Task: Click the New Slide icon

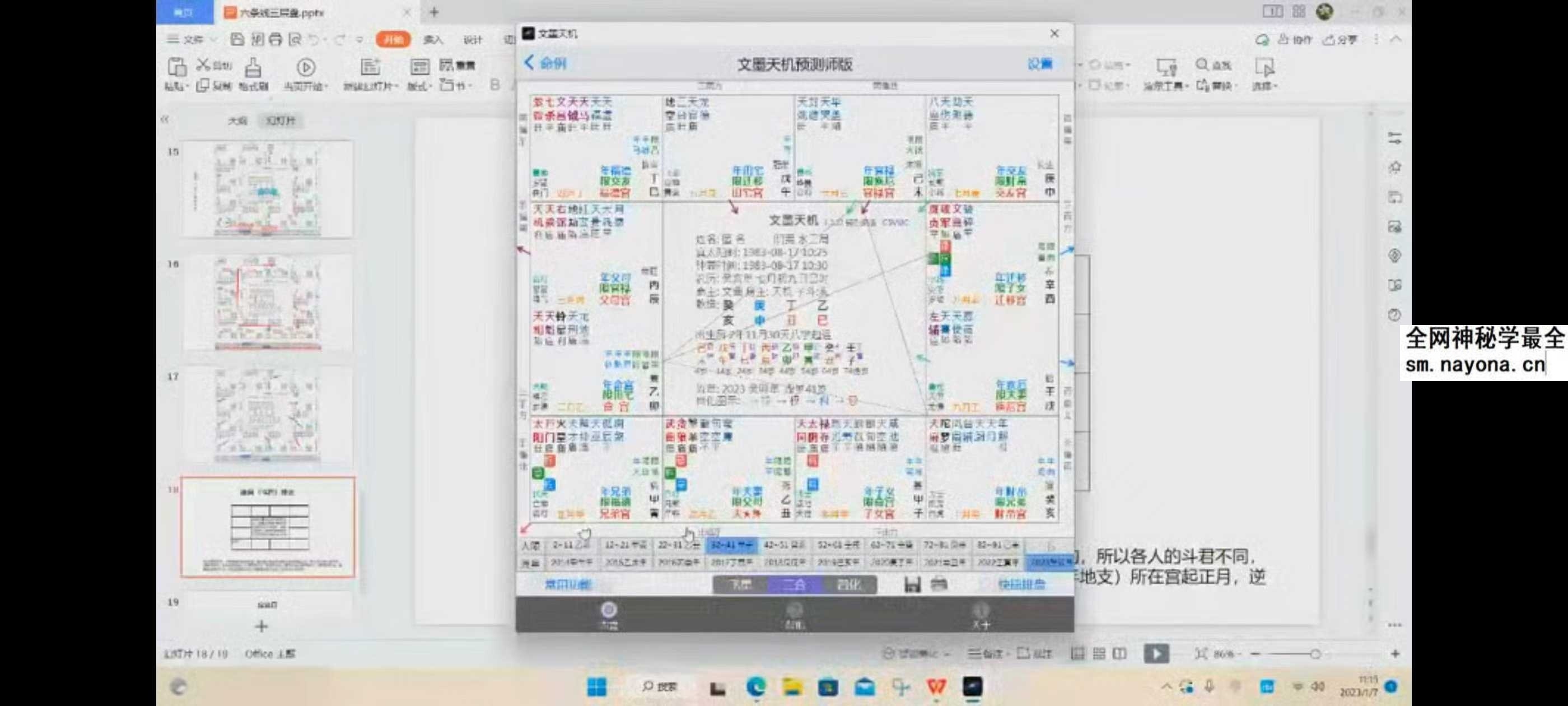Action: pyautogui.click(x=370, y=66)
